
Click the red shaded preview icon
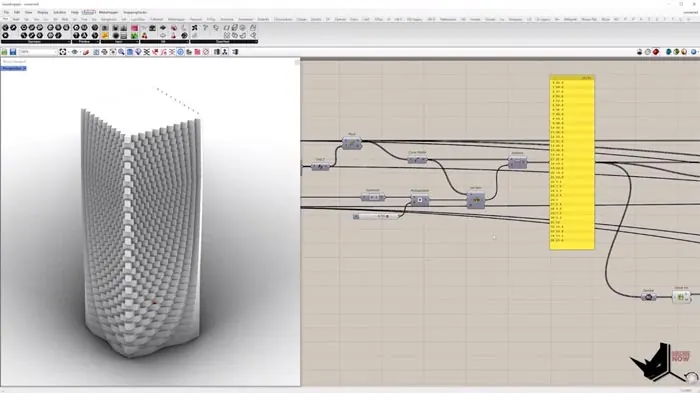click(656, 52)
